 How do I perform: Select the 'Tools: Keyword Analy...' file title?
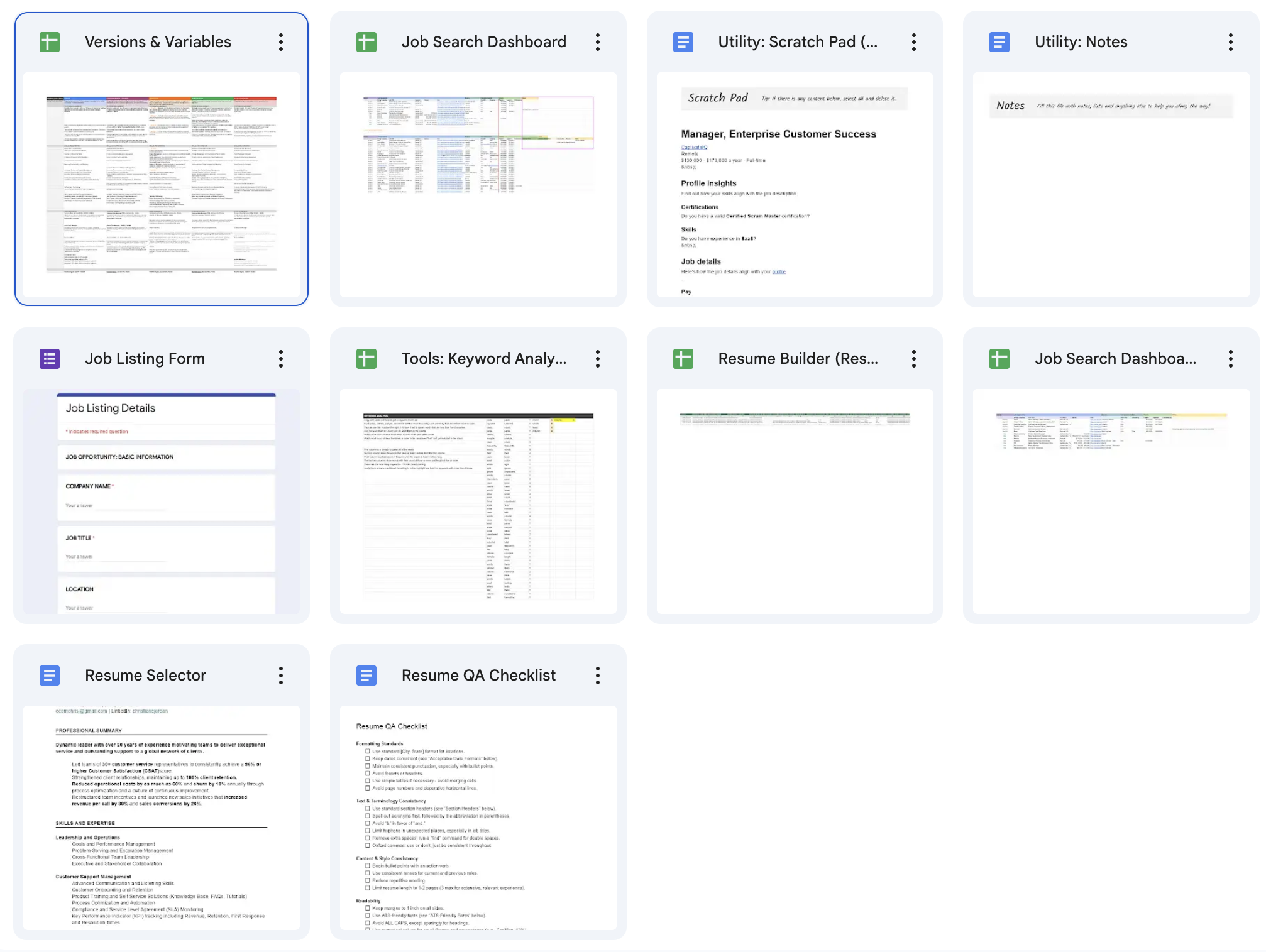[x=484, y=359]
